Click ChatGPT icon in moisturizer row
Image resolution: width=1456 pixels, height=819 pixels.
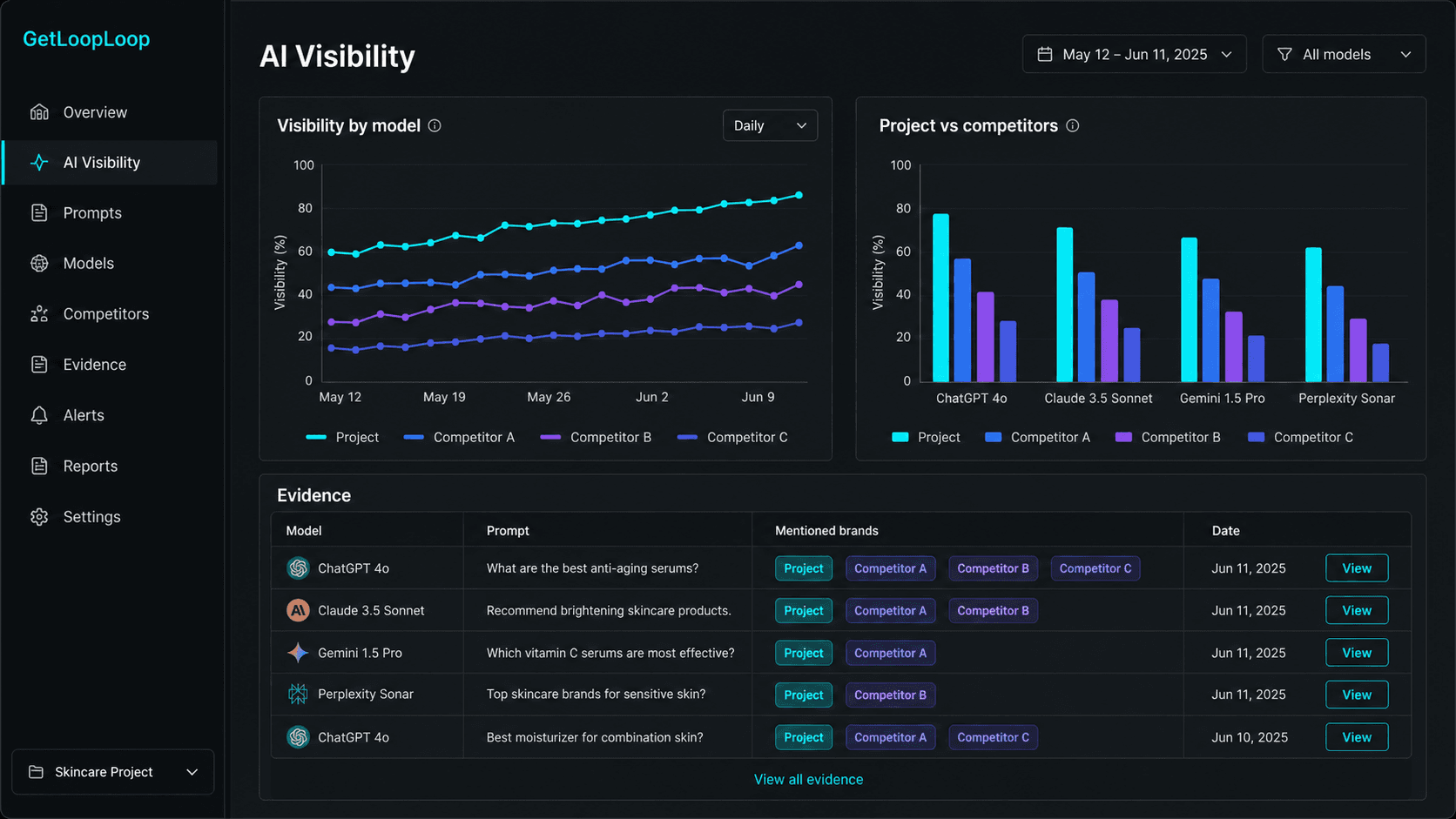[298, 737]
